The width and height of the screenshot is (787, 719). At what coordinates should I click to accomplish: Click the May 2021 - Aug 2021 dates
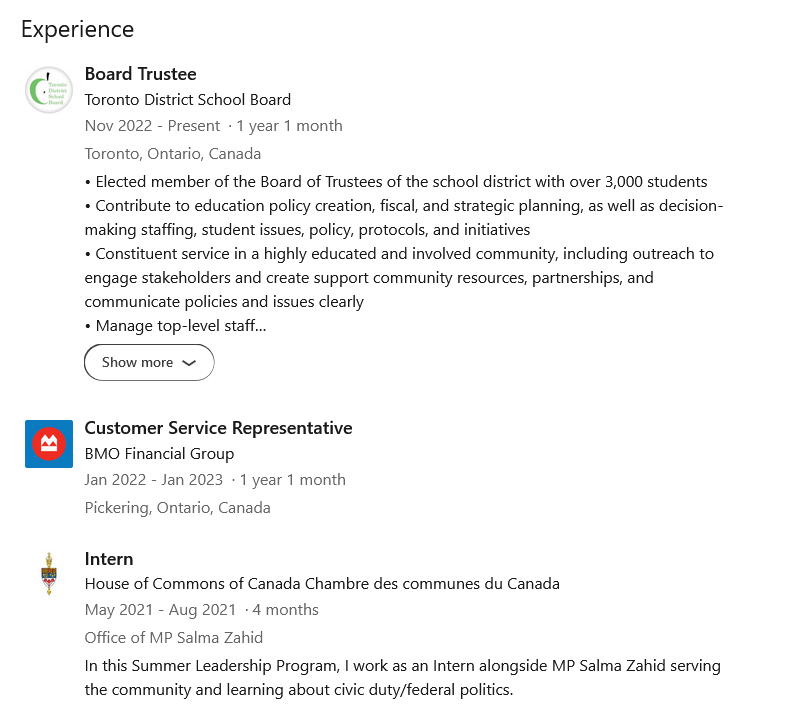pyautogui.click(x=160, y=610)
